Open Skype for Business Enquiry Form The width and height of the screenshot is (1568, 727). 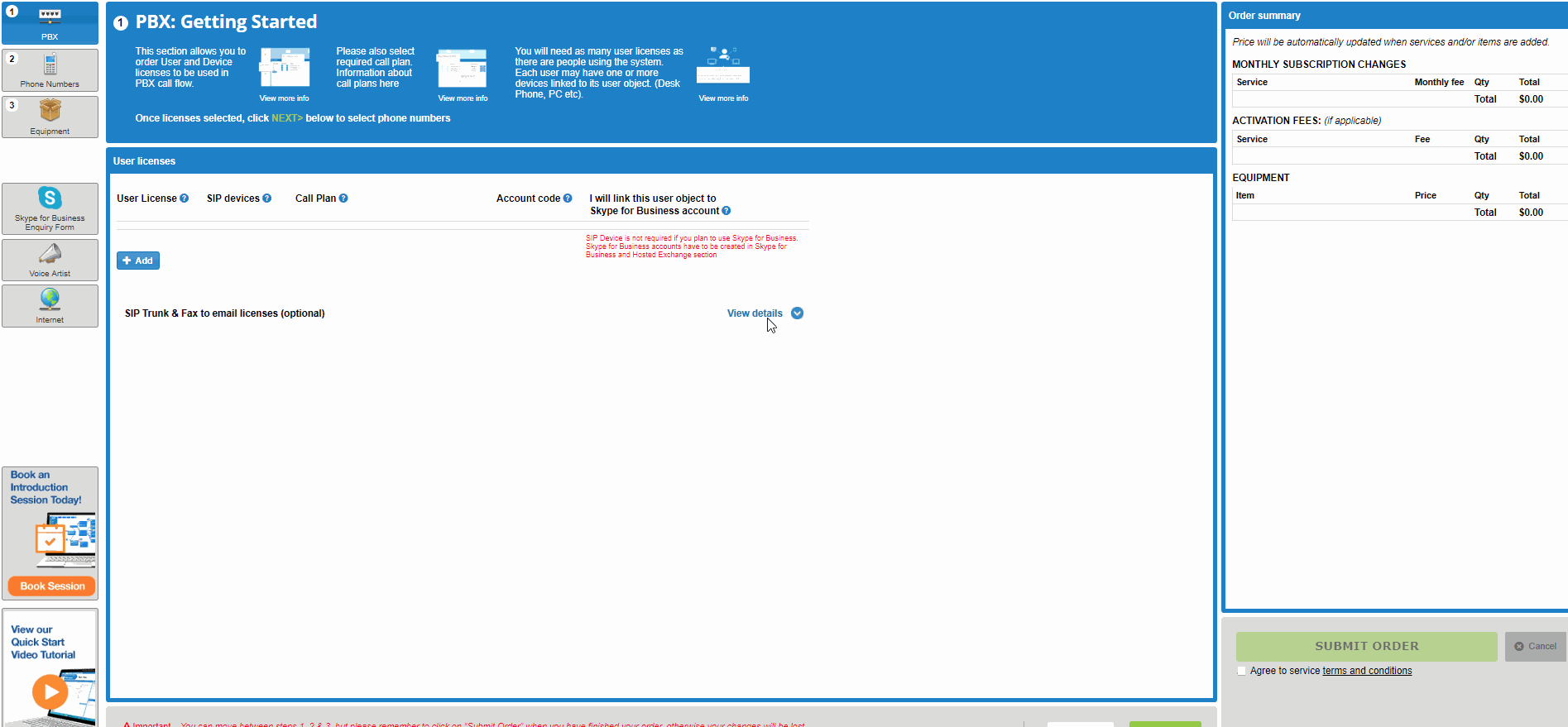pyautogui.click(x=50, y=208)
